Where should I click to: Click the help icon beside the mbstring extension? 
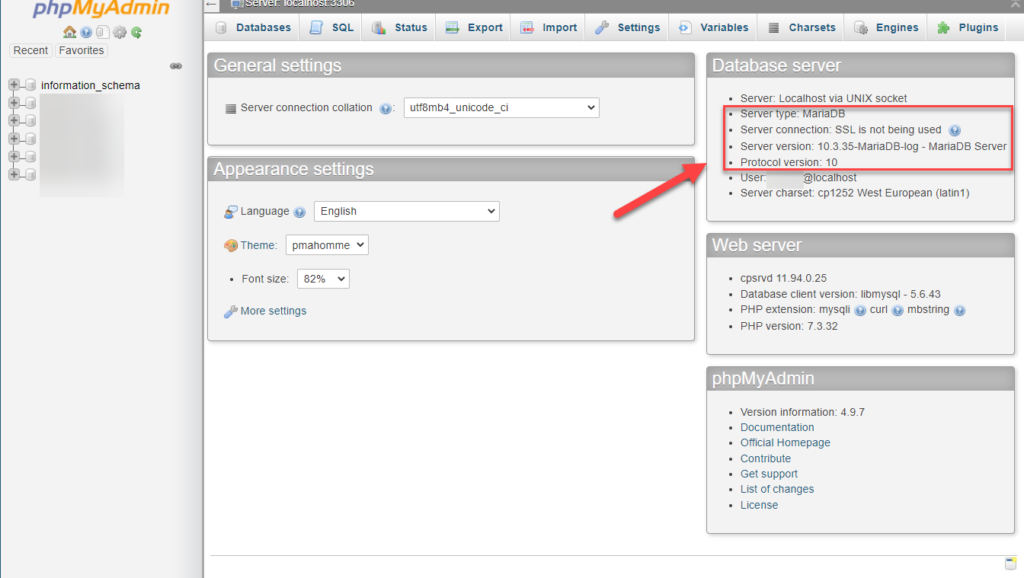(960, 310)
